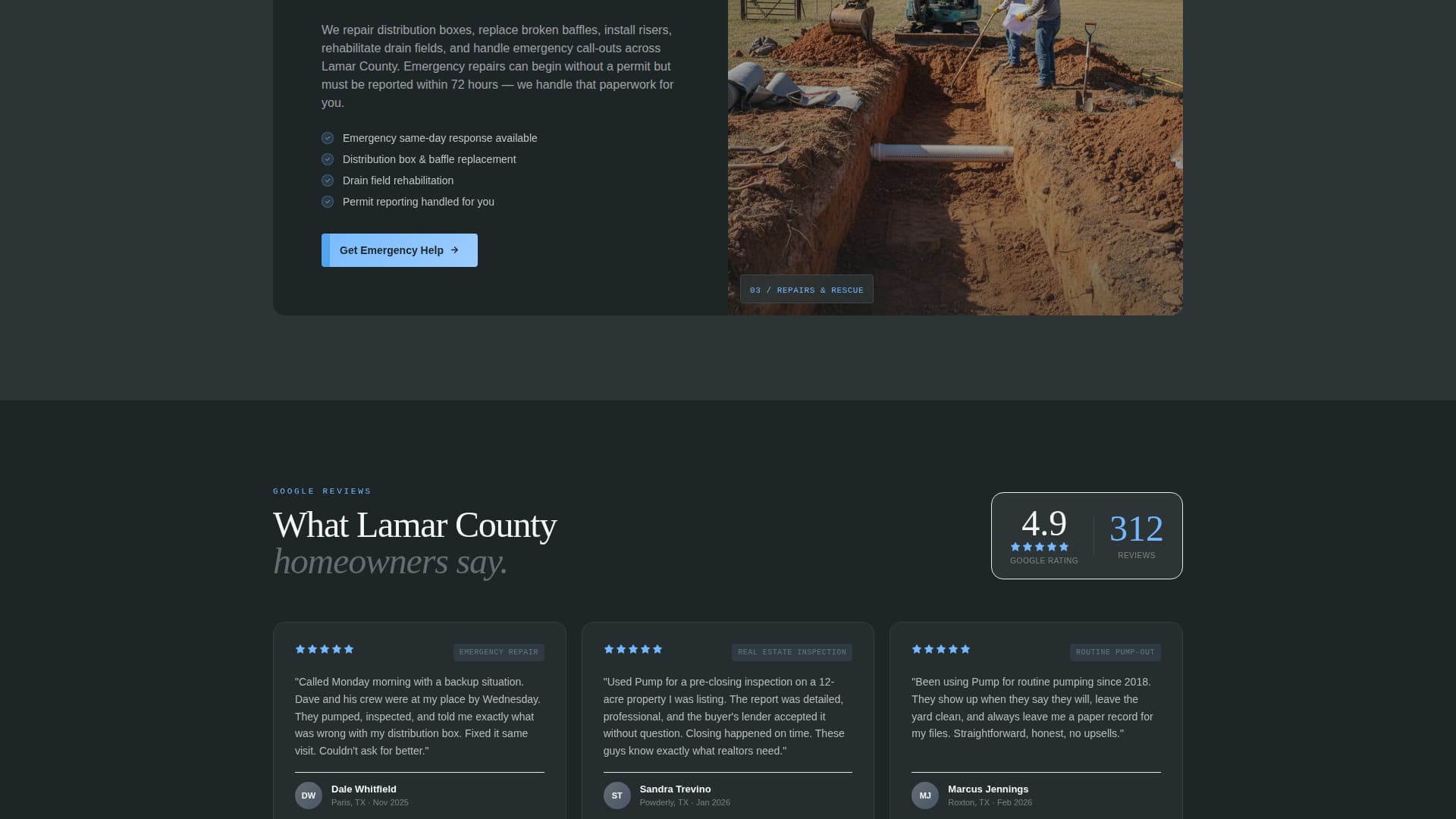Click the name Sandra Trevino

[675, 789]
